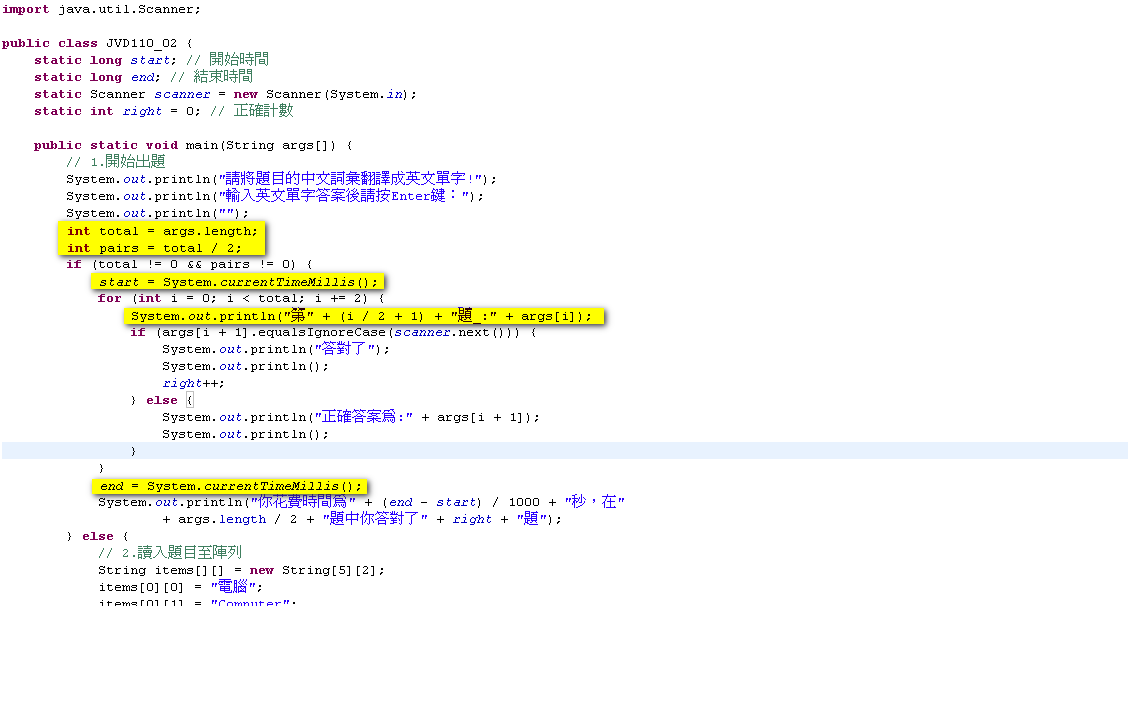The height and width of the screenshot is (708, 1128).
Task: Click the highlighted 'start = System.currentTimeMillis();' line
Action: (238, 282)
